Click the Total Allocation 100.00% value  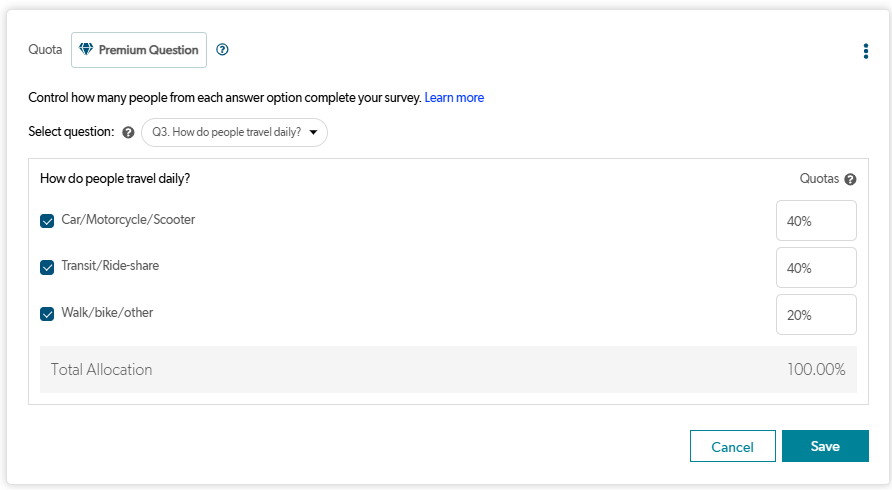(815, 370)
